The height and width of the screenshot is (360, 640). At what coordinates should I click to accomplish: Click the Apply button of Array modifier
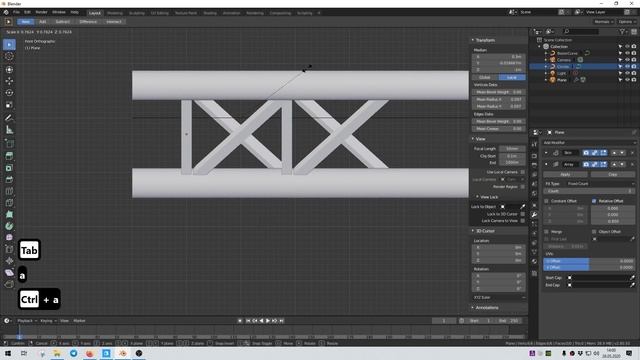pos(565,174)
